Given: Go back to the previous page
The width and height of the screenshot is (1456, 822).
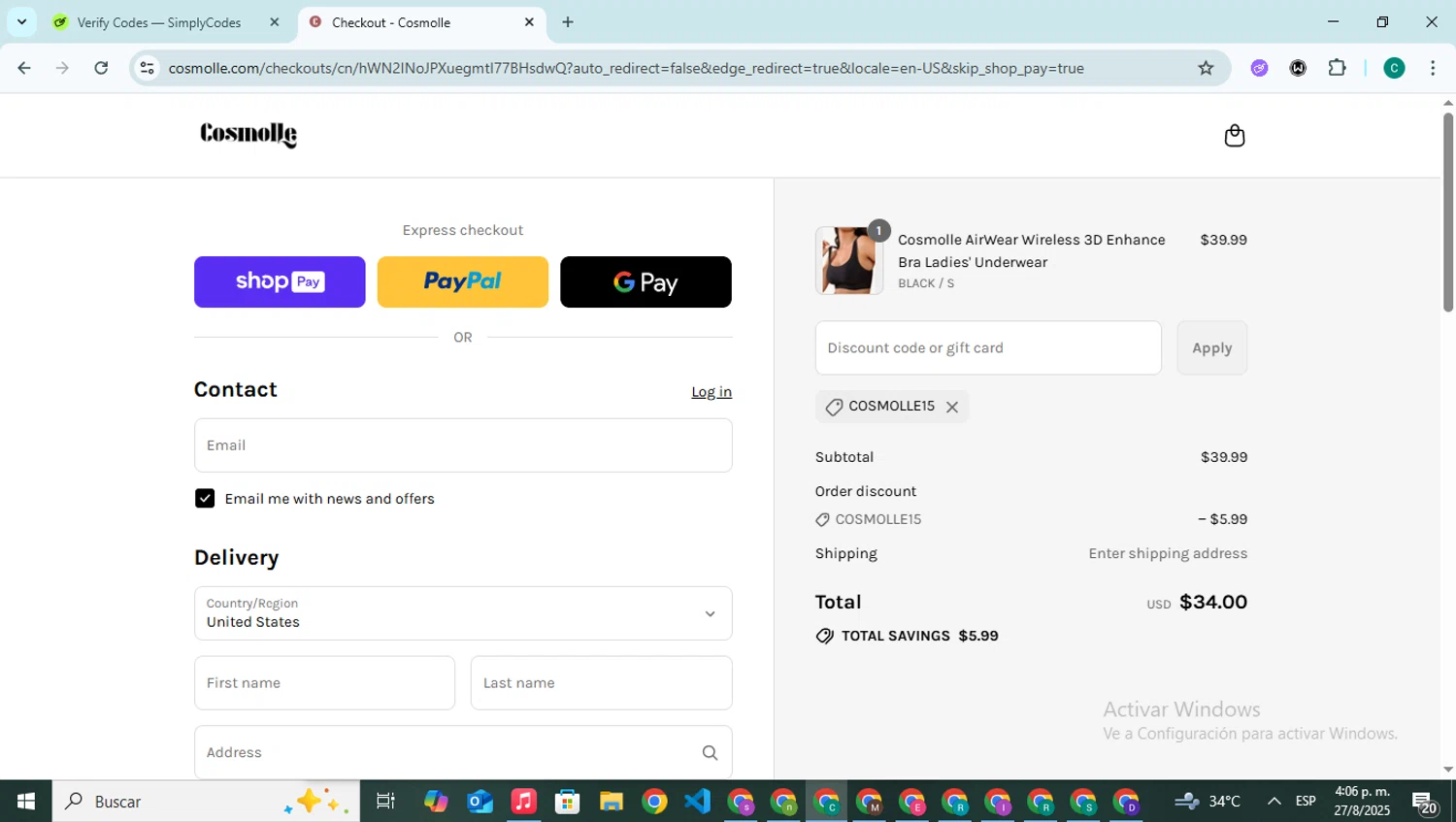Looking at the screenshot, I should tap(24, 68).
